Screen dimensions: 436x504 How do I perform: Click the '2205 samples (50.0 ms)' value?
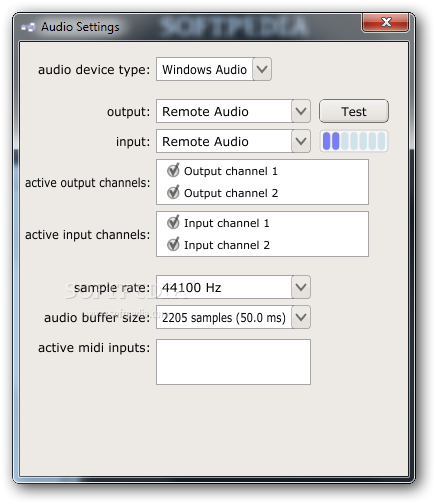[224, 317]
